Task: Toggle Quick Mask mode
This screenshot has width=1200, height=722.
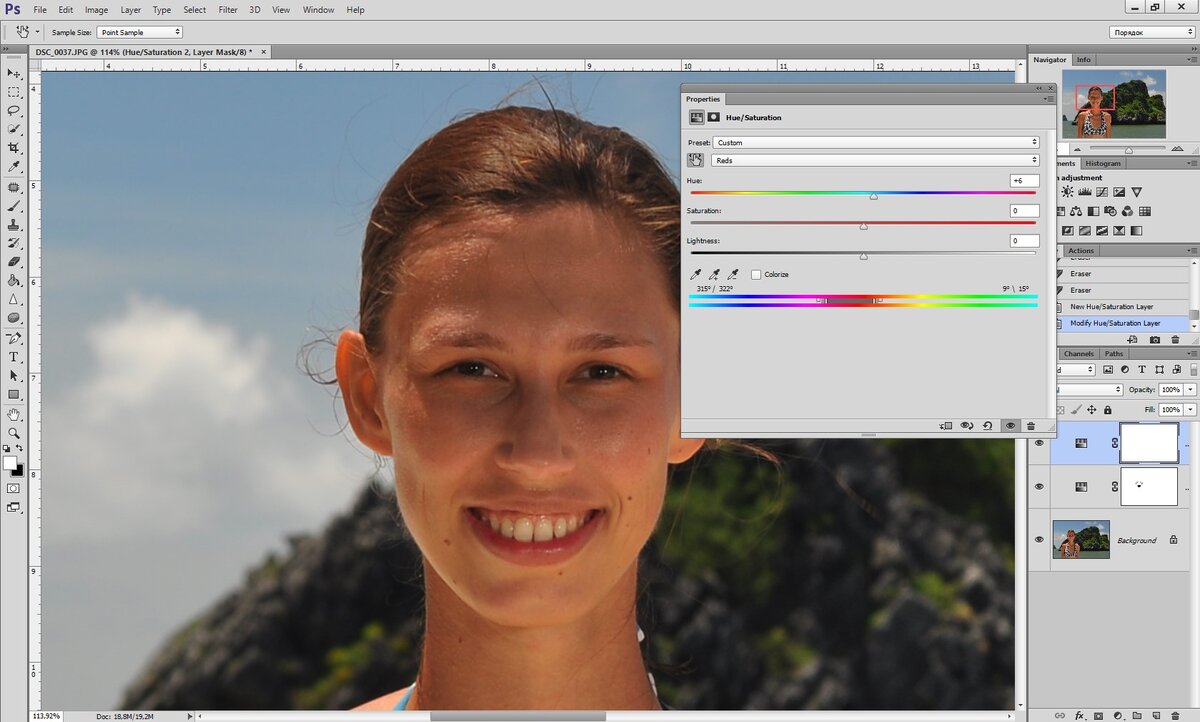Action: [14, 488]
